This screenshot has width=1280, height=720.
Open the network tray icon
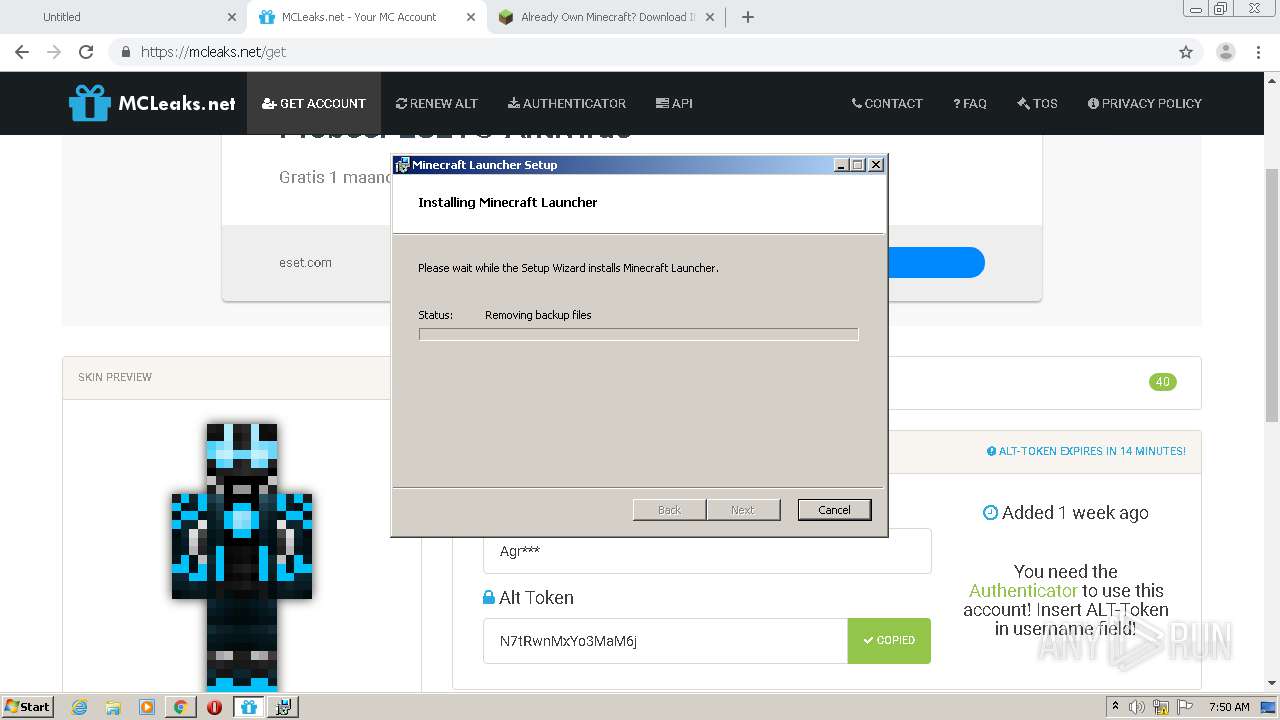1161,707
